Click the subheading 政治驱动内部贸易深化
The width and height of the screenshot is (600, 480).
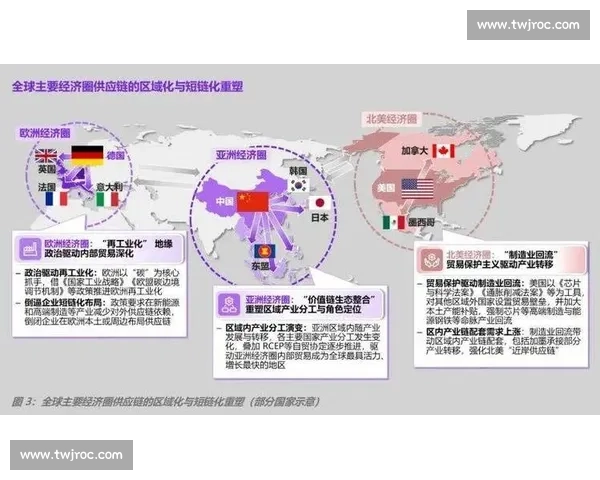89,253
